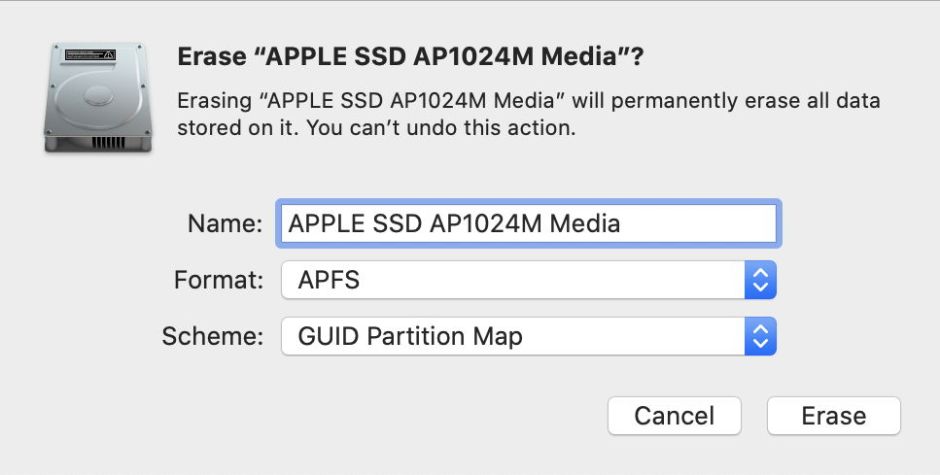
Task: Click the blue arrows on the Format popup
Action: click(760, 280)
